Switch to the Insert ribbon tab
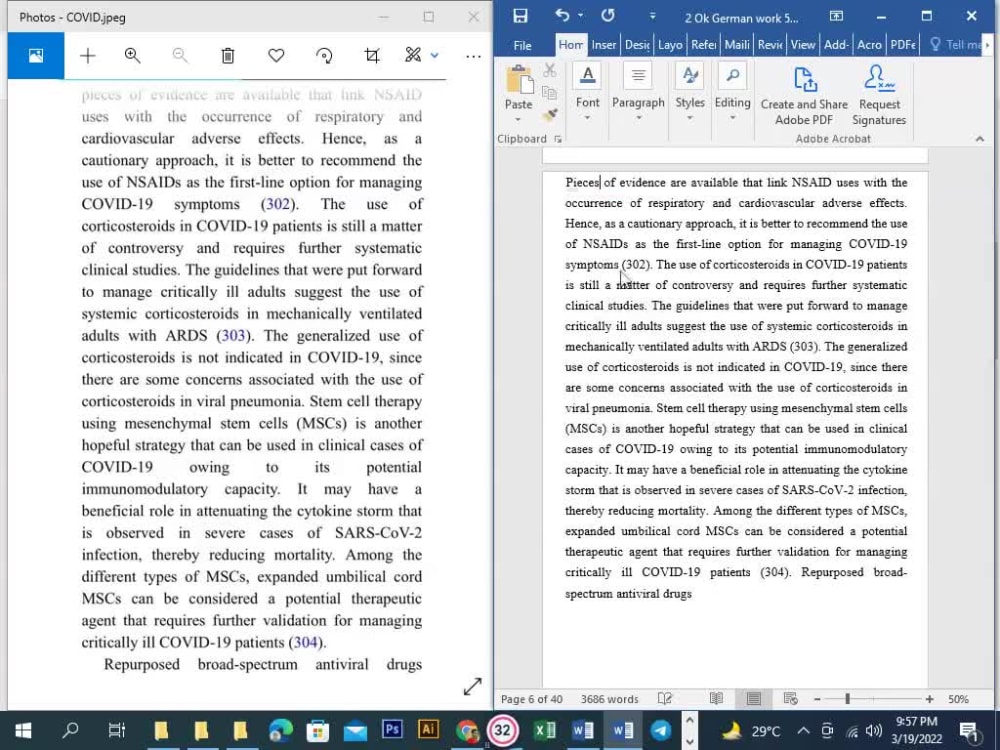Viewport: 1000px width, 750px height. pyautogui.click(x=603, y=45)
